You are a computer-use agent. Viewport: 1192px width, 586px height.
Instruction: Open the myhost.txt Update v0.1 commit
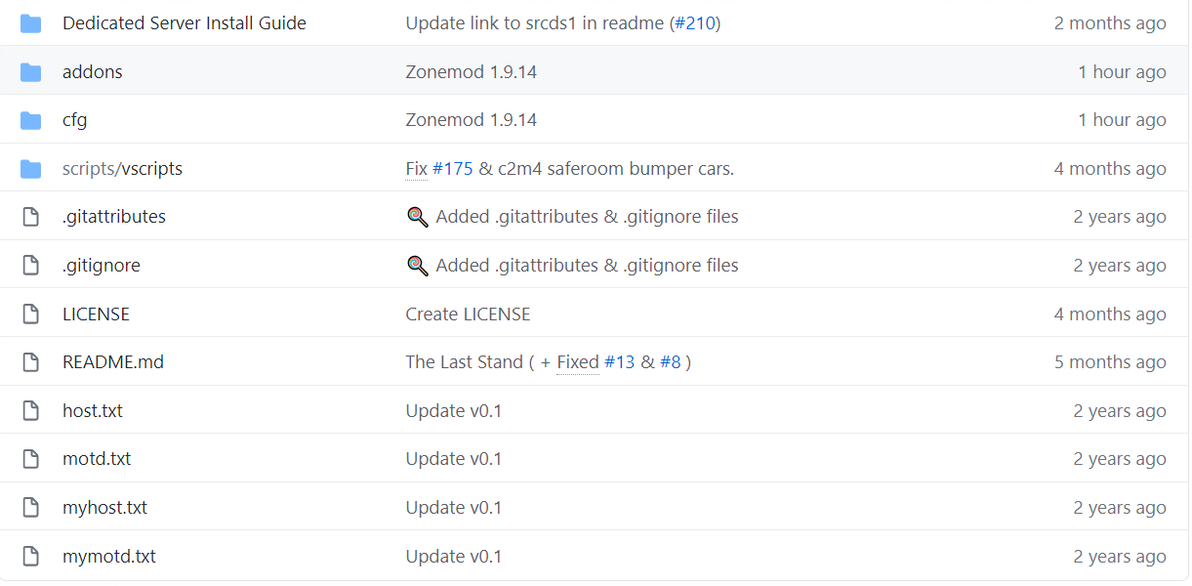(x=453, y=508)
